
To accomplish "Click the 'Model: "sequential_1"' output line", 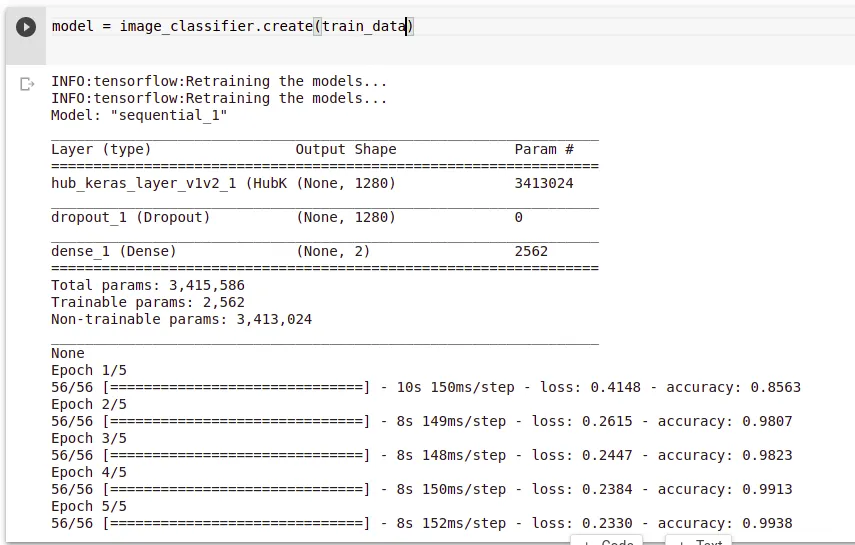I will point(139,115).
